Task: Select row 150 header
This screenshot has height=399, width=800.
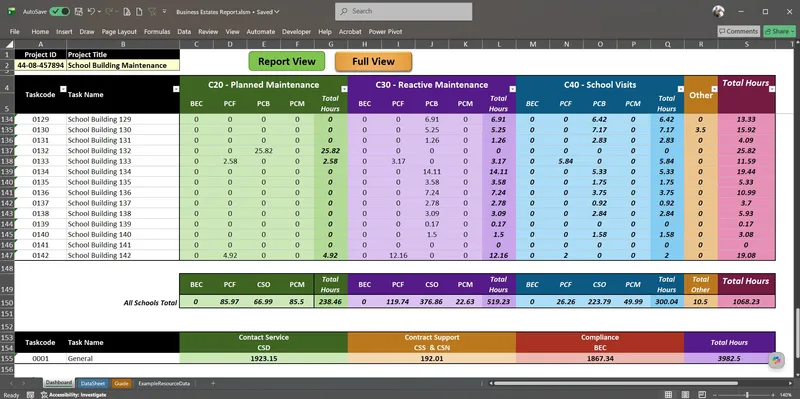Action: coord(7,303)
